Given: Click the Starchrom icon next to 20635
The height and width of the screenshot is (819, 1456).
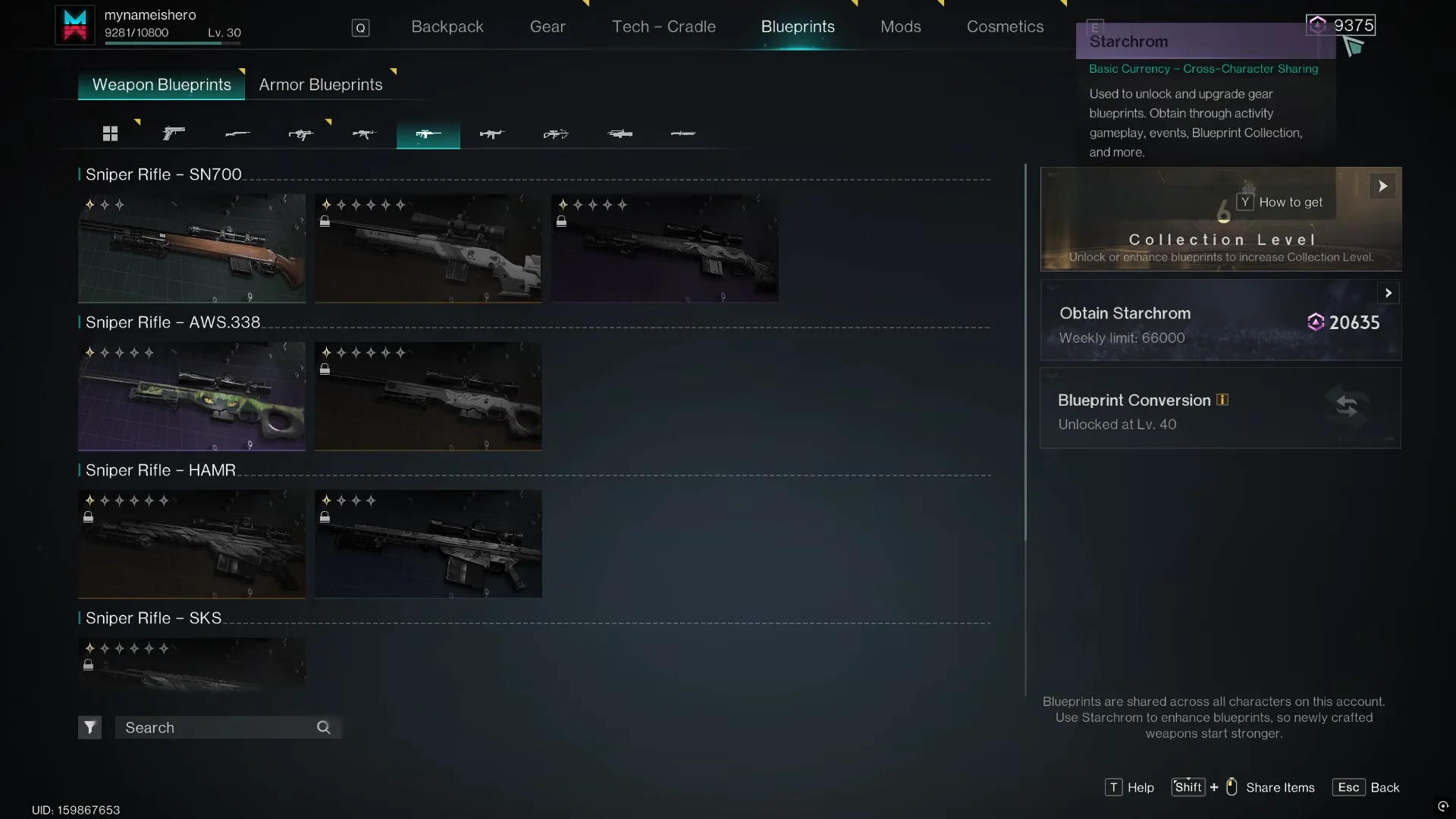Looking at the screenshot, I should click(x=1316, y=322).
